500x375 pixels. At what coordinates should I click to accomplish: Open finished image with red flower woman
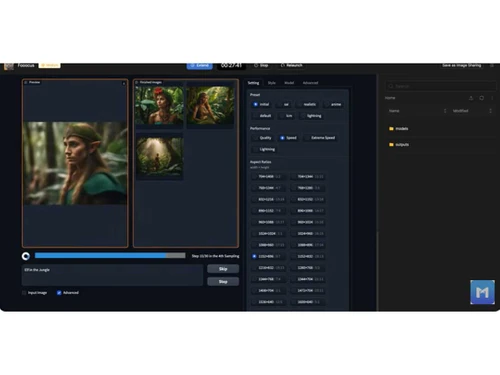(159, 105)
